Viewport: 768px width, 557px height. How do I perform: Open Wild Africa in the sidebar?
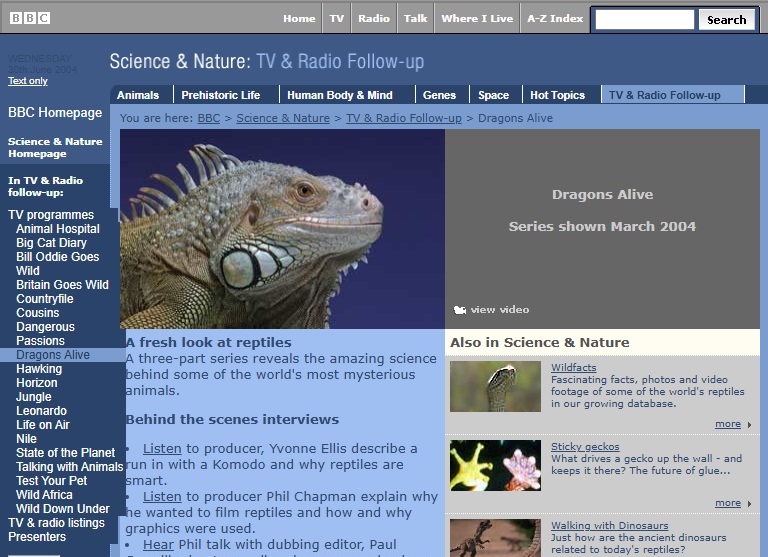tap(44, 495)
